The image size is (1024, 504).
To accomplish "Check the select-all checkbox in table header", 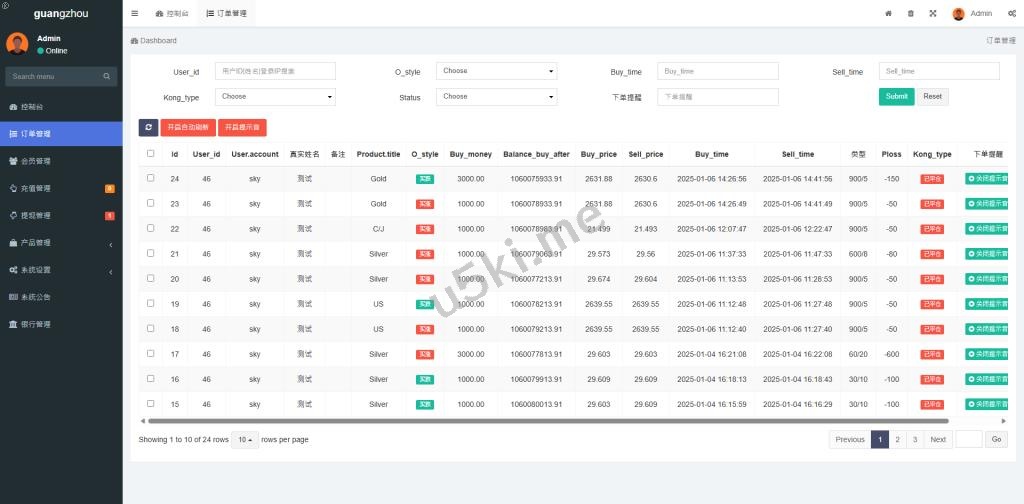I will pyautogui.click(x=151, y=154).
